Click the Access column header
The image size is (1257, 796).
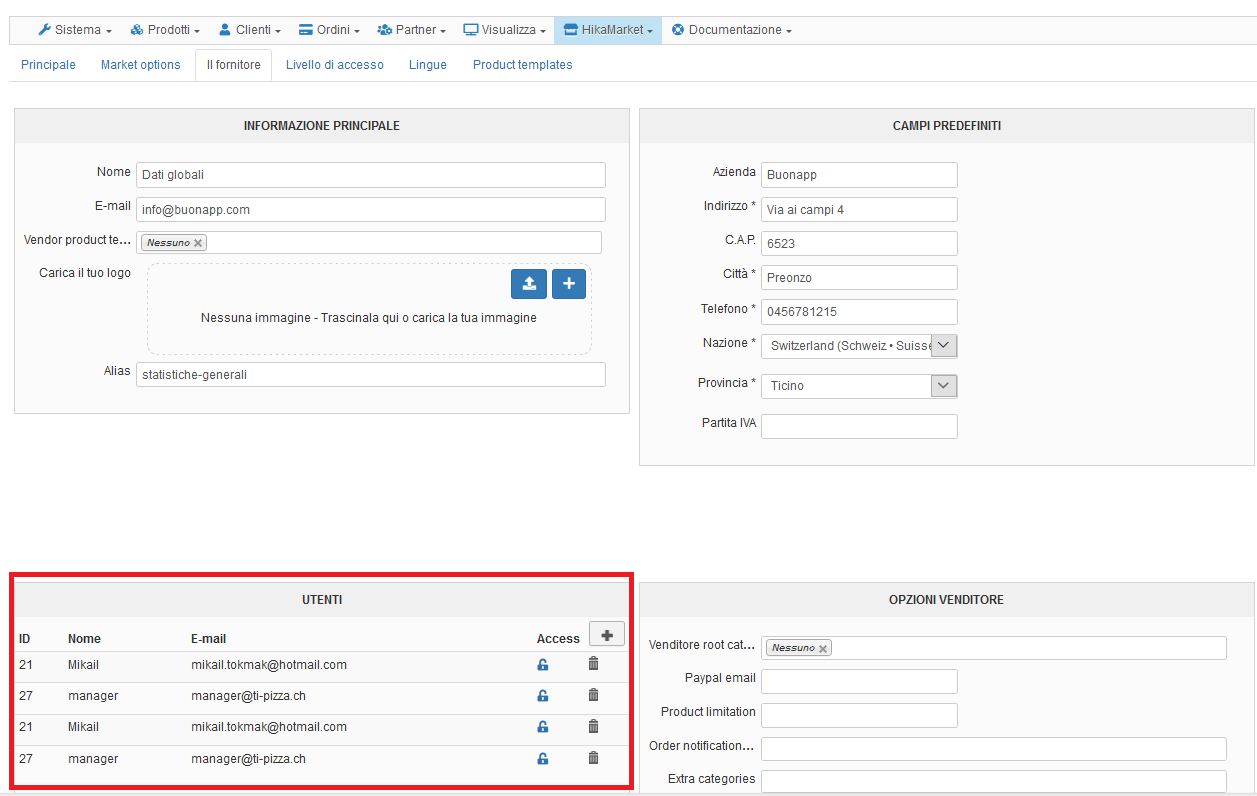(x=558, y=639)
